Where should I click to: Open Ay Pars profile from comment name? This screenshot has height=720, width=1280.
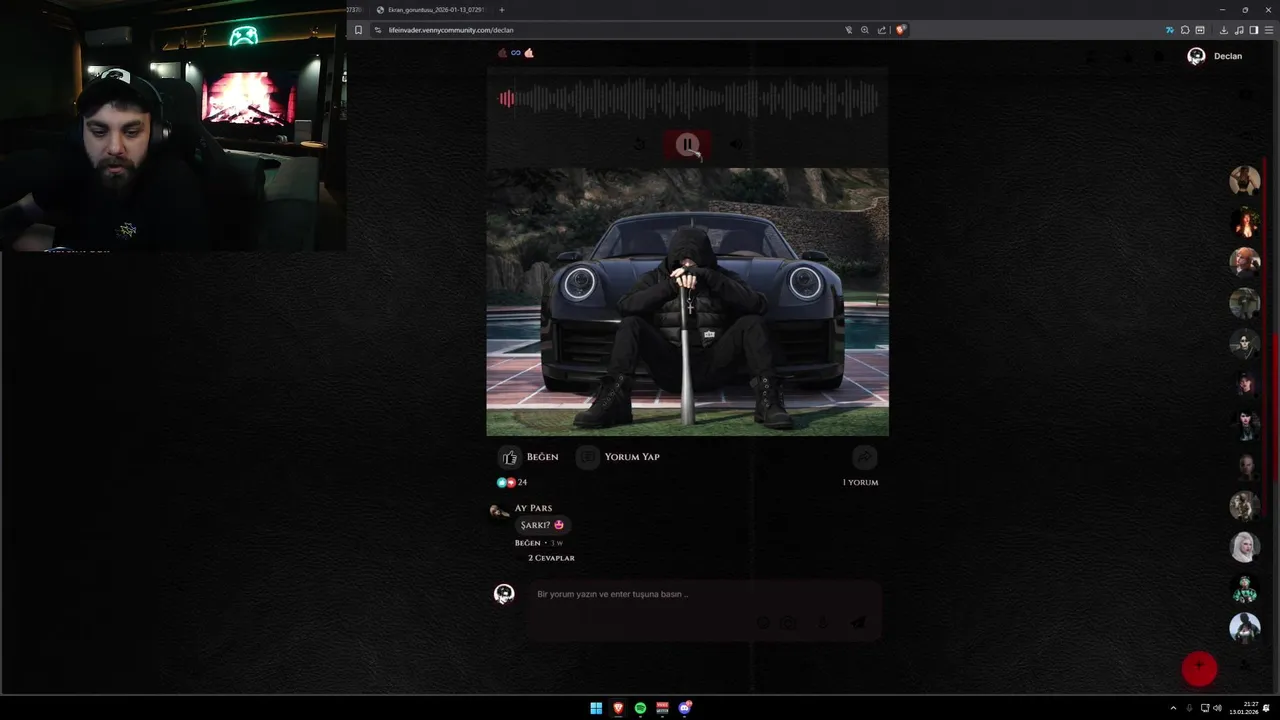533,508
